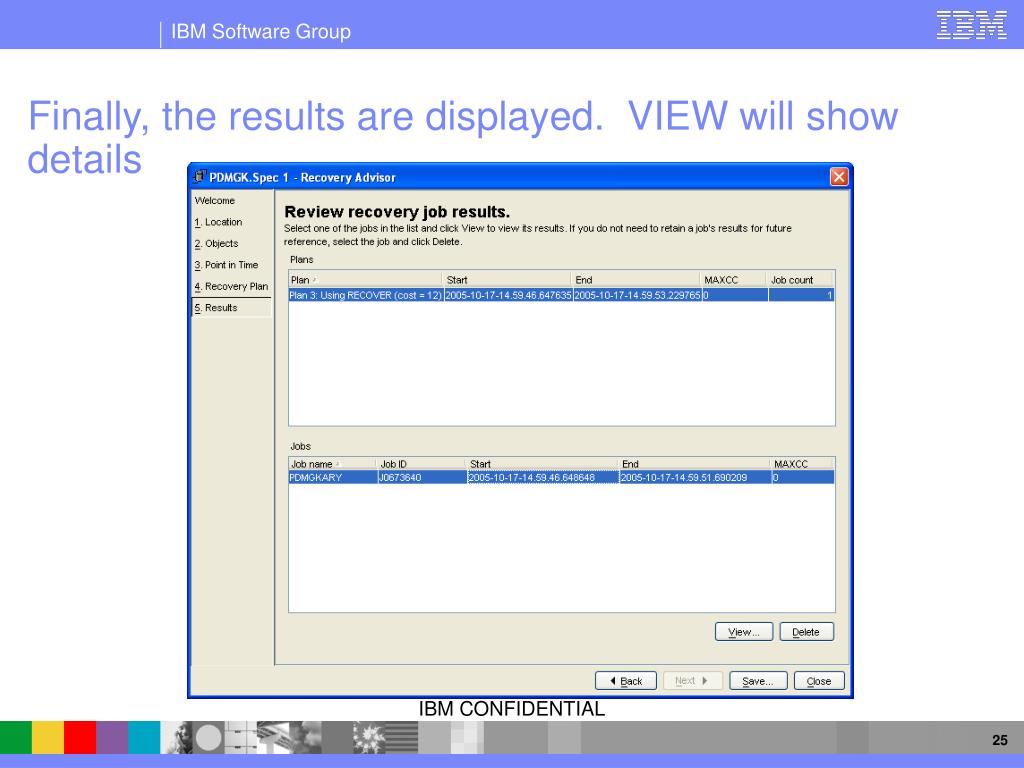Click job end time 2005-10-17-14.59.51.690209
Viewport: 1024px width, 768px height.
(x=696, y=477)
